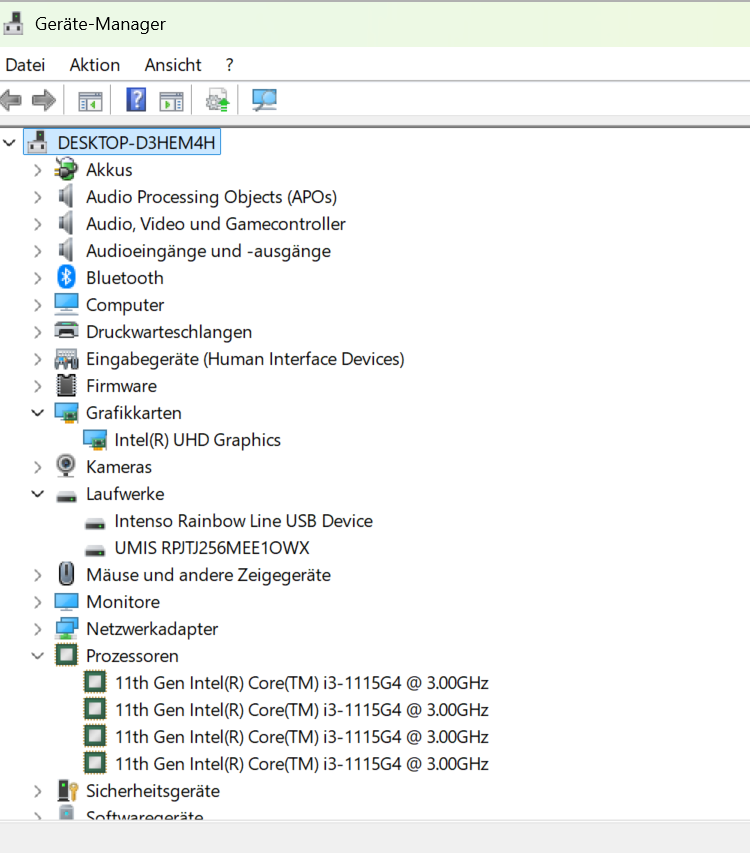Screen dimensions: 750x853
Task: Click the Bluetooth icon
Action: [x=66, y=277]
